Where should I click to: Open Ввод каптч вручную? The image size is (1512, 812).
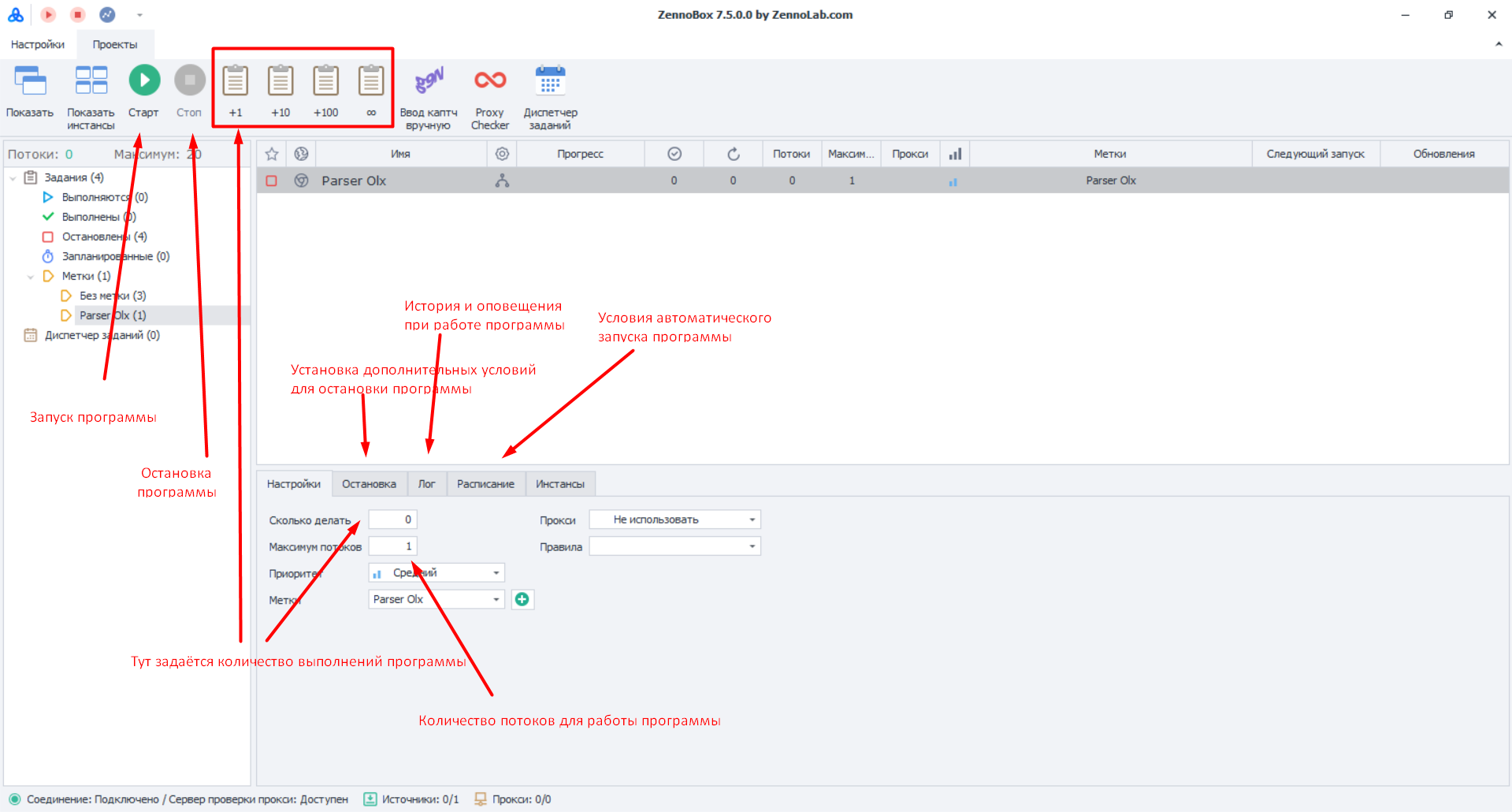pos(429,98)
